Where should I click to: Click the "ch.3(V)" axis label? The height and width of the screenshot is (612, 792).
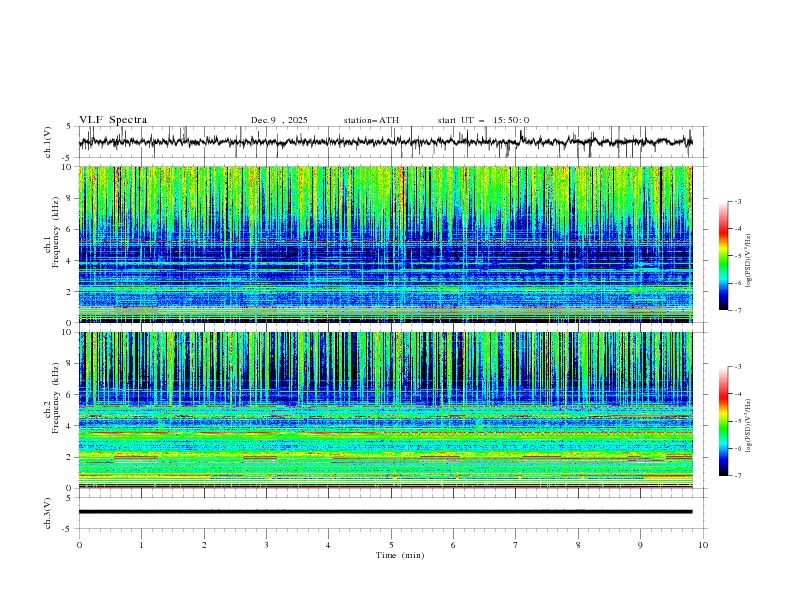pyautogui.click(x=48, y=513)
